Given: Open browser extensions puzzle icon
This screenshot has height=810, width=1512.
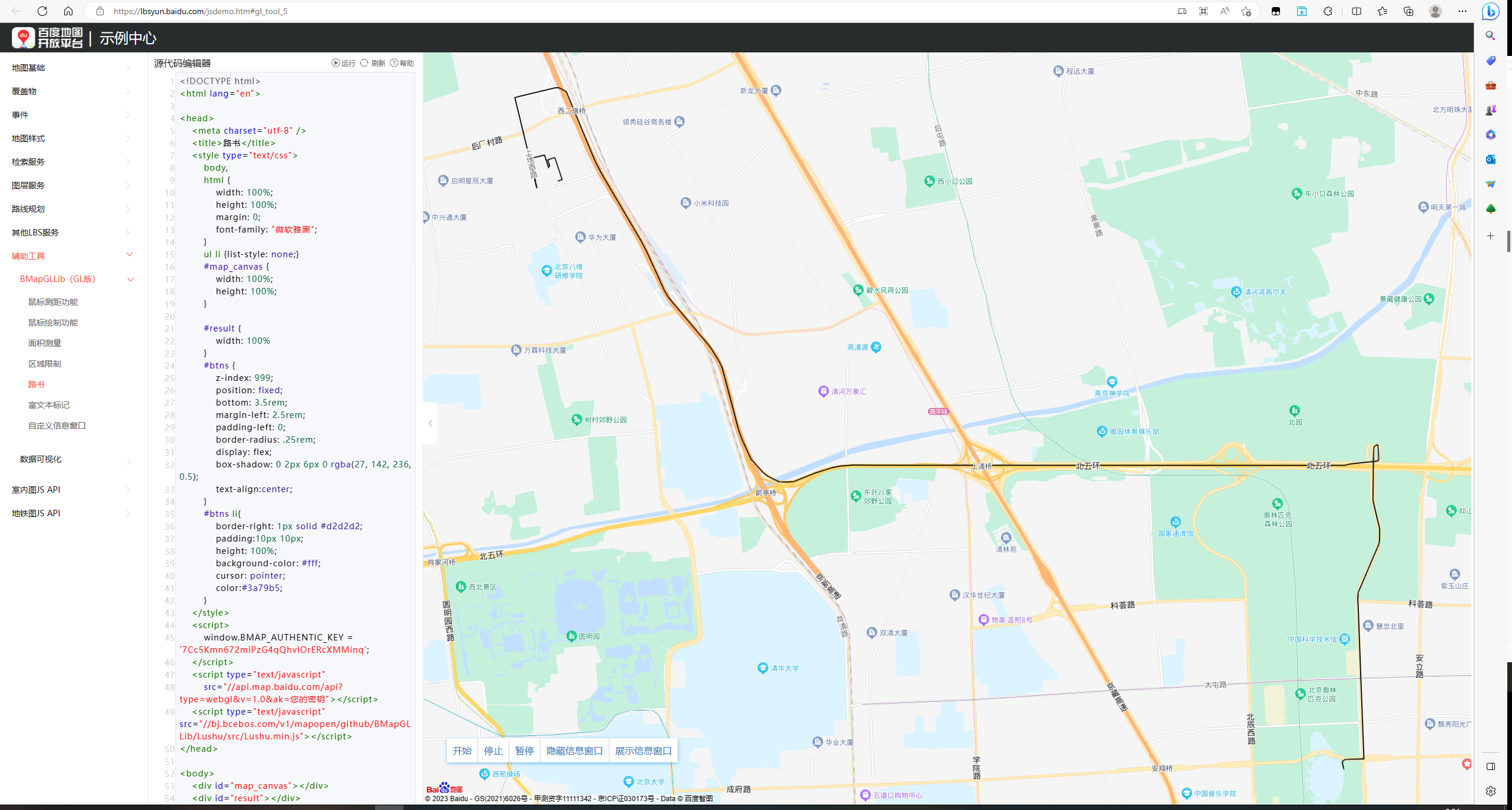Looking at the screenshot, I should (1328, 11).
